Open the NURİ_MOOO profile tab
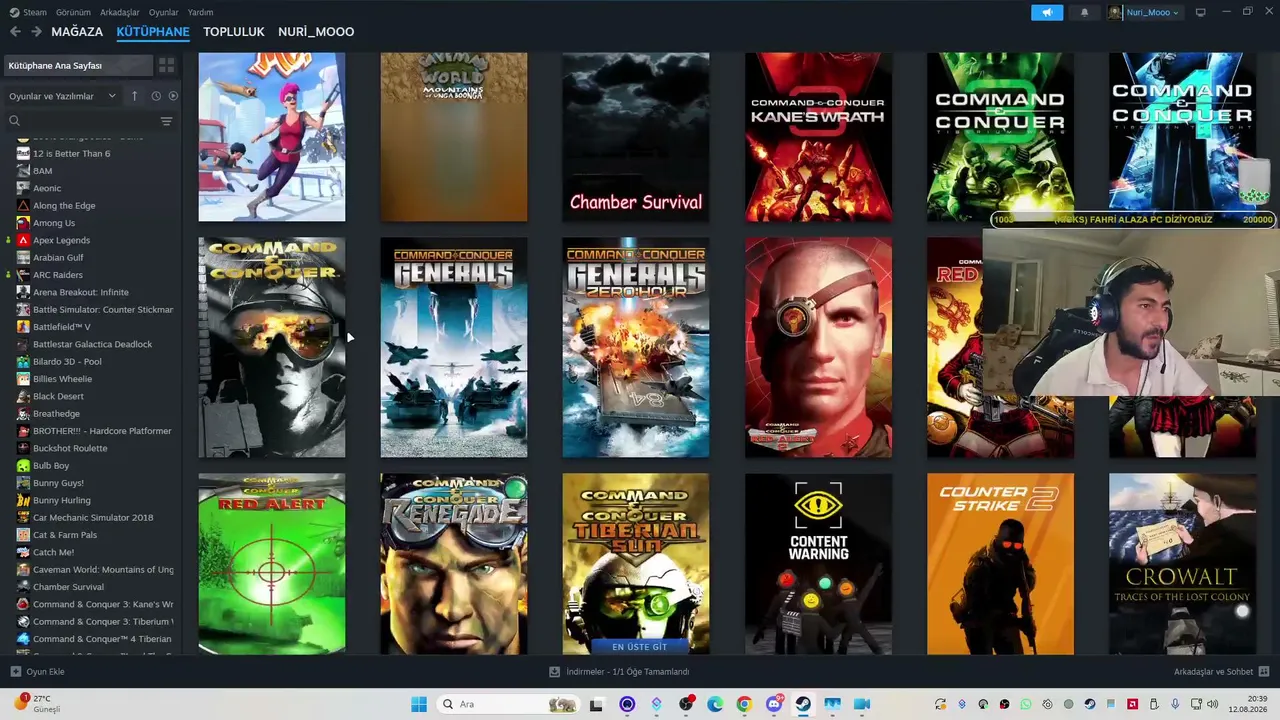Viewport: 1280px width, 720px height. [x=316, y=32]
